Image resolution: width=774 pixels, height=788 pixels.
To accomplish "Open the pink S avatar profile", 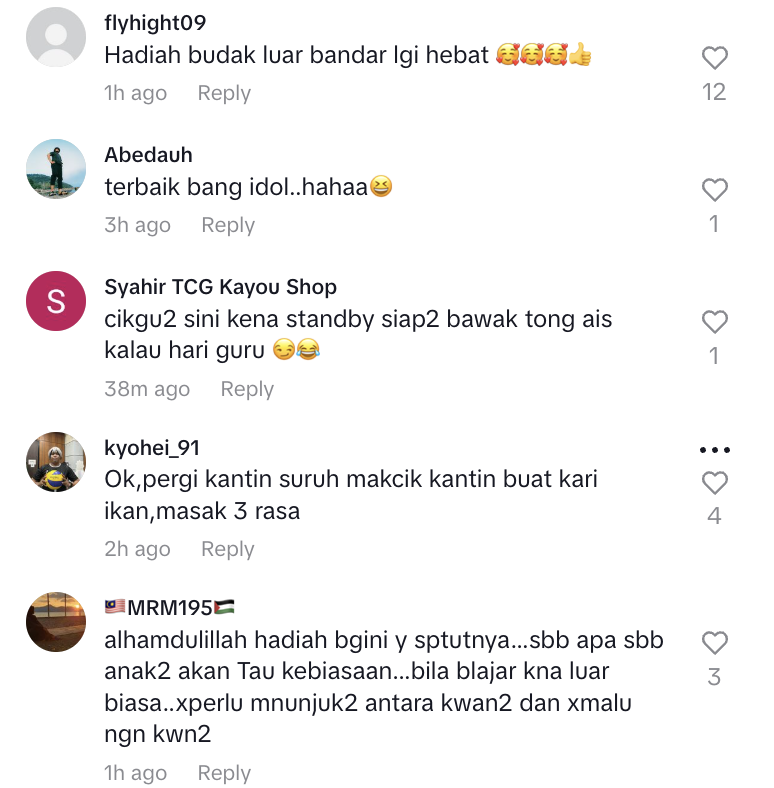I will tap(56, 301).
